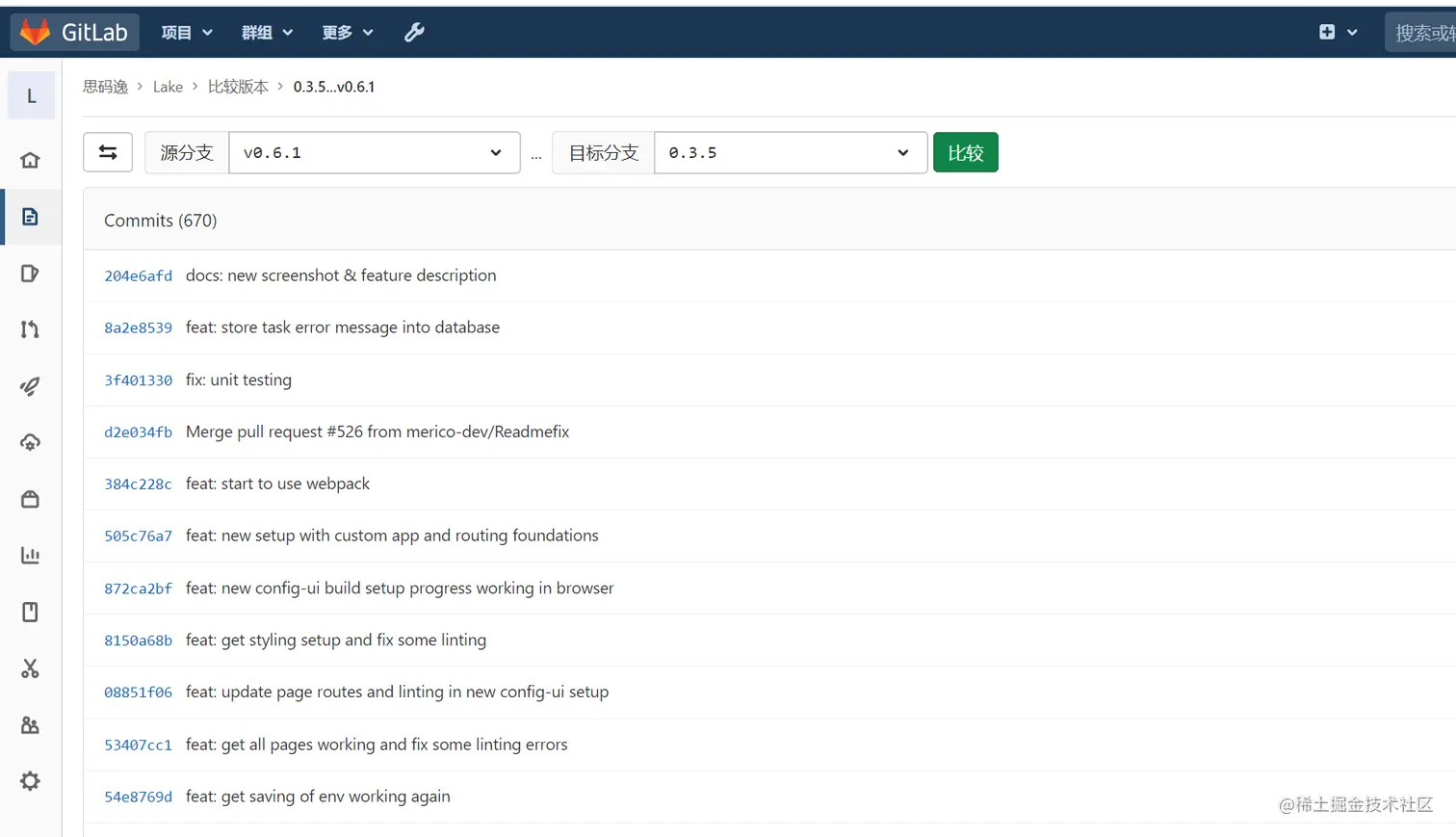1456x837 pixels.
Task: Open commit hash 08851f06
Action: coord(139,693)
